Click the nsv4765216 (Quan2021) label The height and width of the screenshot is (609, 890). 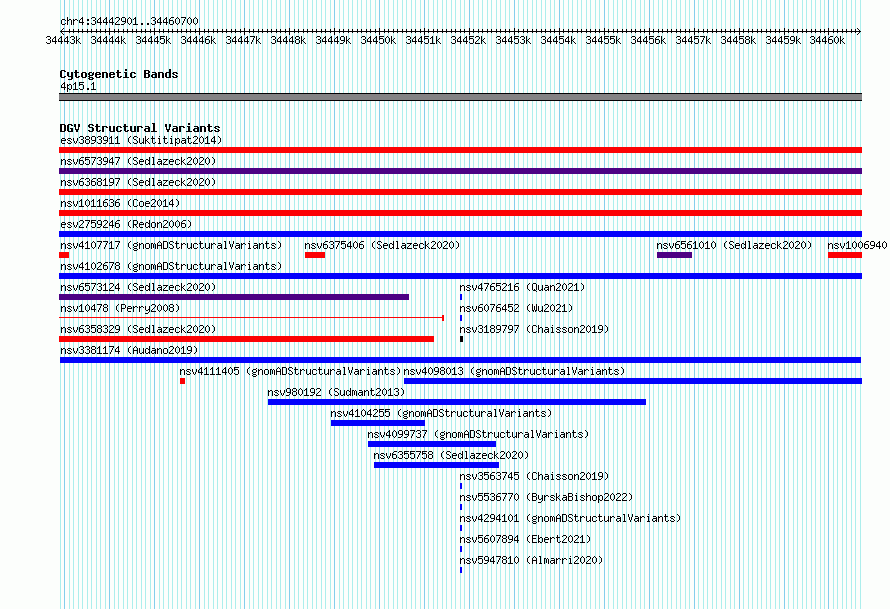pos(522,287)
